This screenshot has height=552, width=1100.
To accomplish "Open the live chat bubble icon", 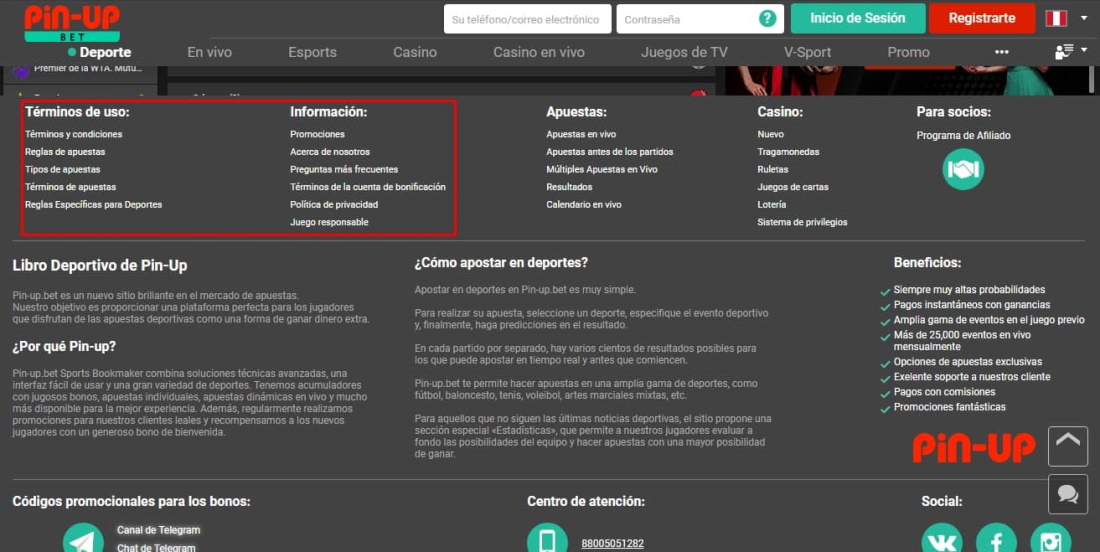I will tap(1068, 494).
